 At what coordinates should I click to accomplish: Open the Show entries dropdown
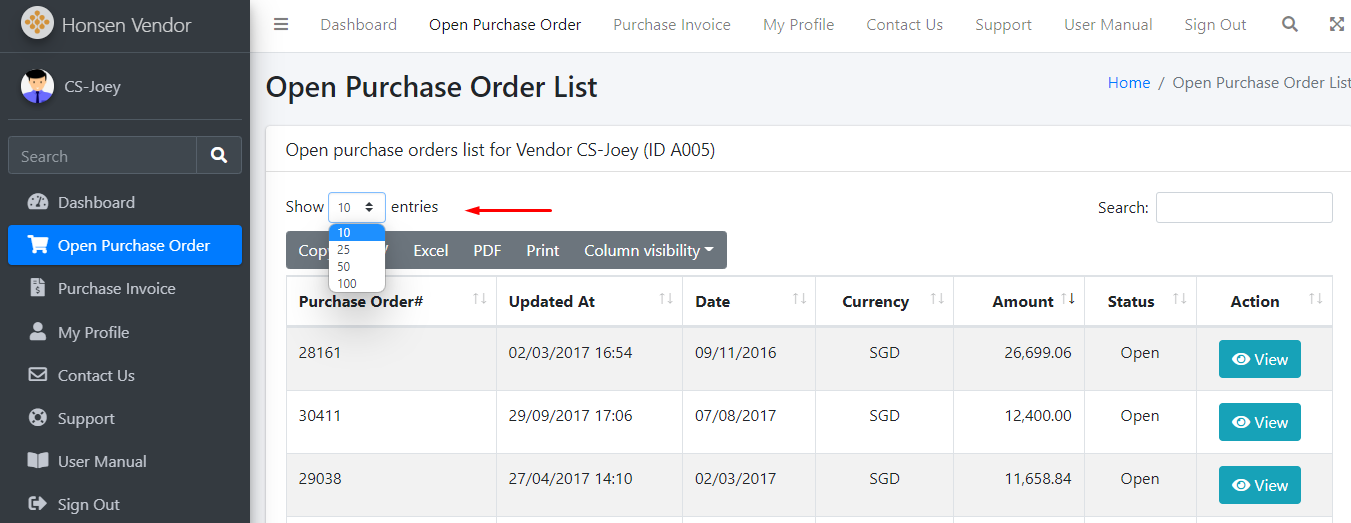[356, 207]
